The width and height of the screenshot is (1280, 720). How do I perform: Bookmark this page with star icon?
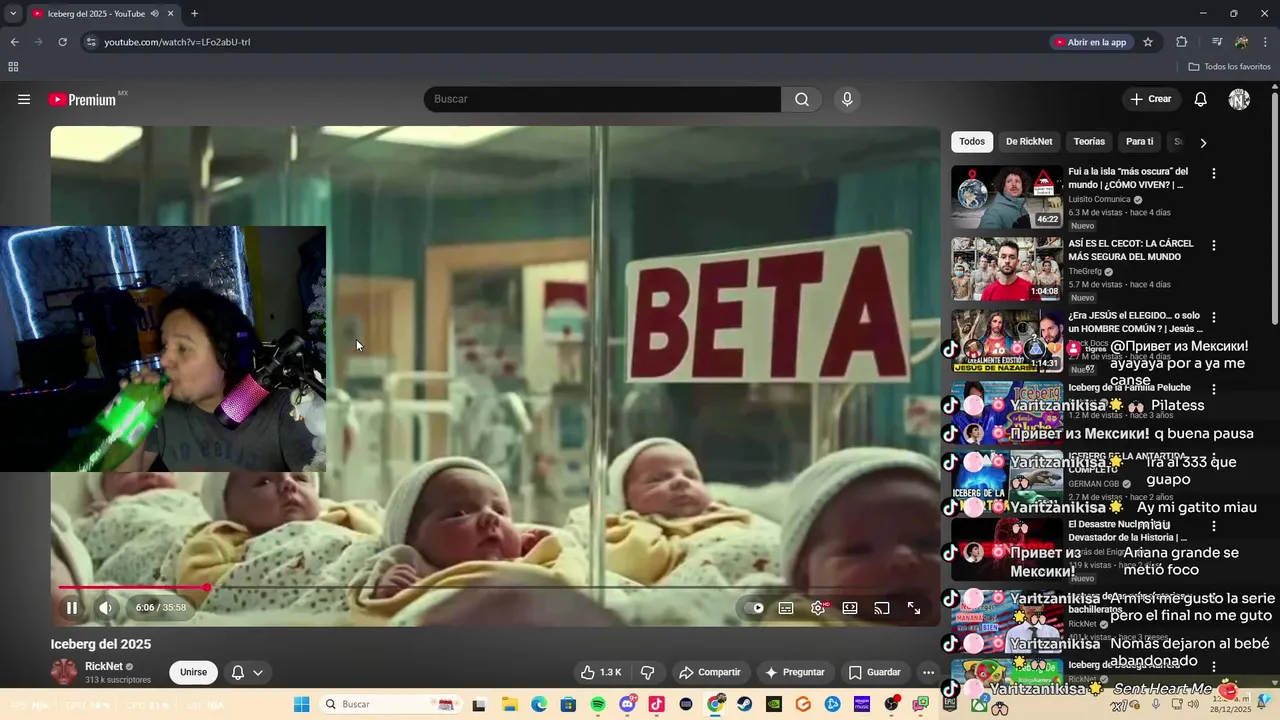(x=1148, y=42)
